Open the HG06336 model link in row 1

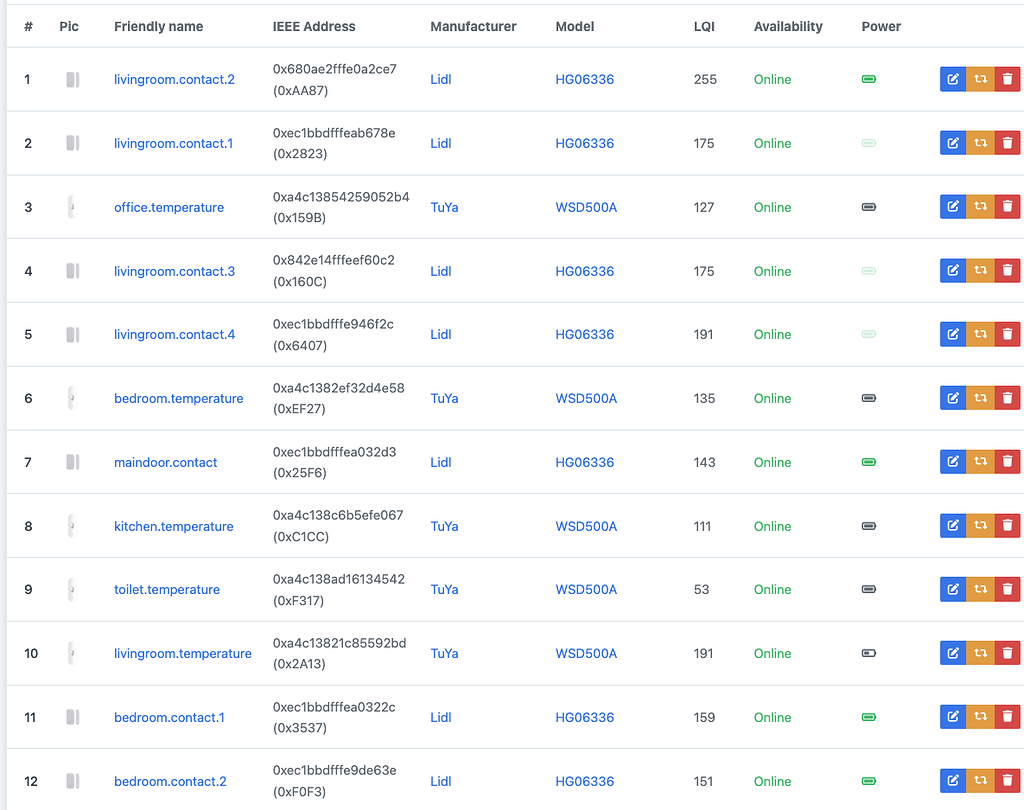click(x=586, y=79)
